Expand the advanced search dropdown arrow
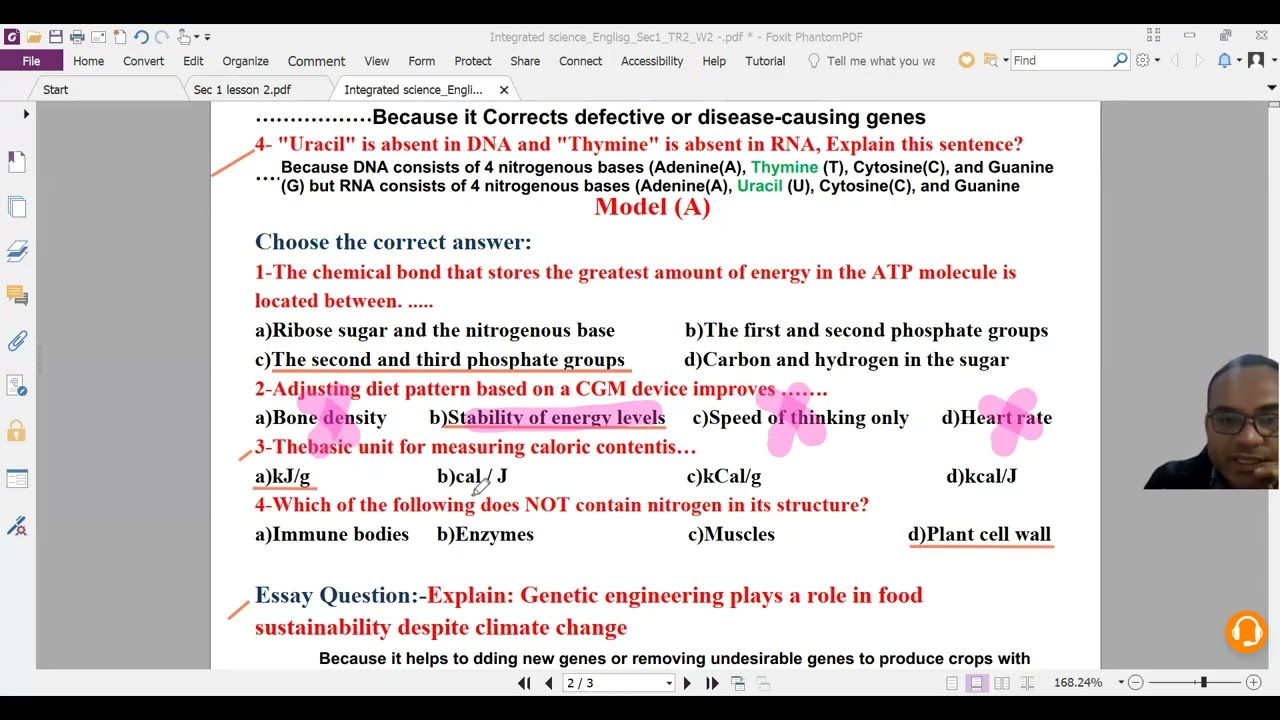The image size is (1280, 720). (x=1005, y=61)
